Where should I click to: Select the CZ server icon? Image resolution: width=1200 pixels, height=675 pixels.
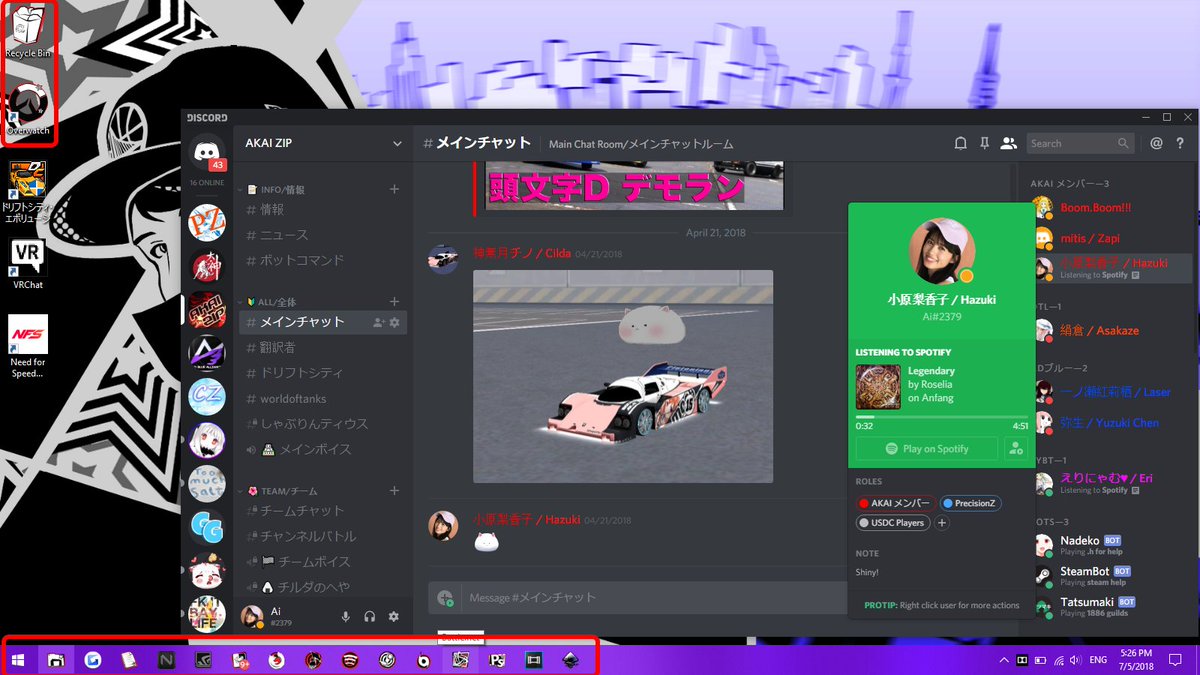(x=207, y=397)
